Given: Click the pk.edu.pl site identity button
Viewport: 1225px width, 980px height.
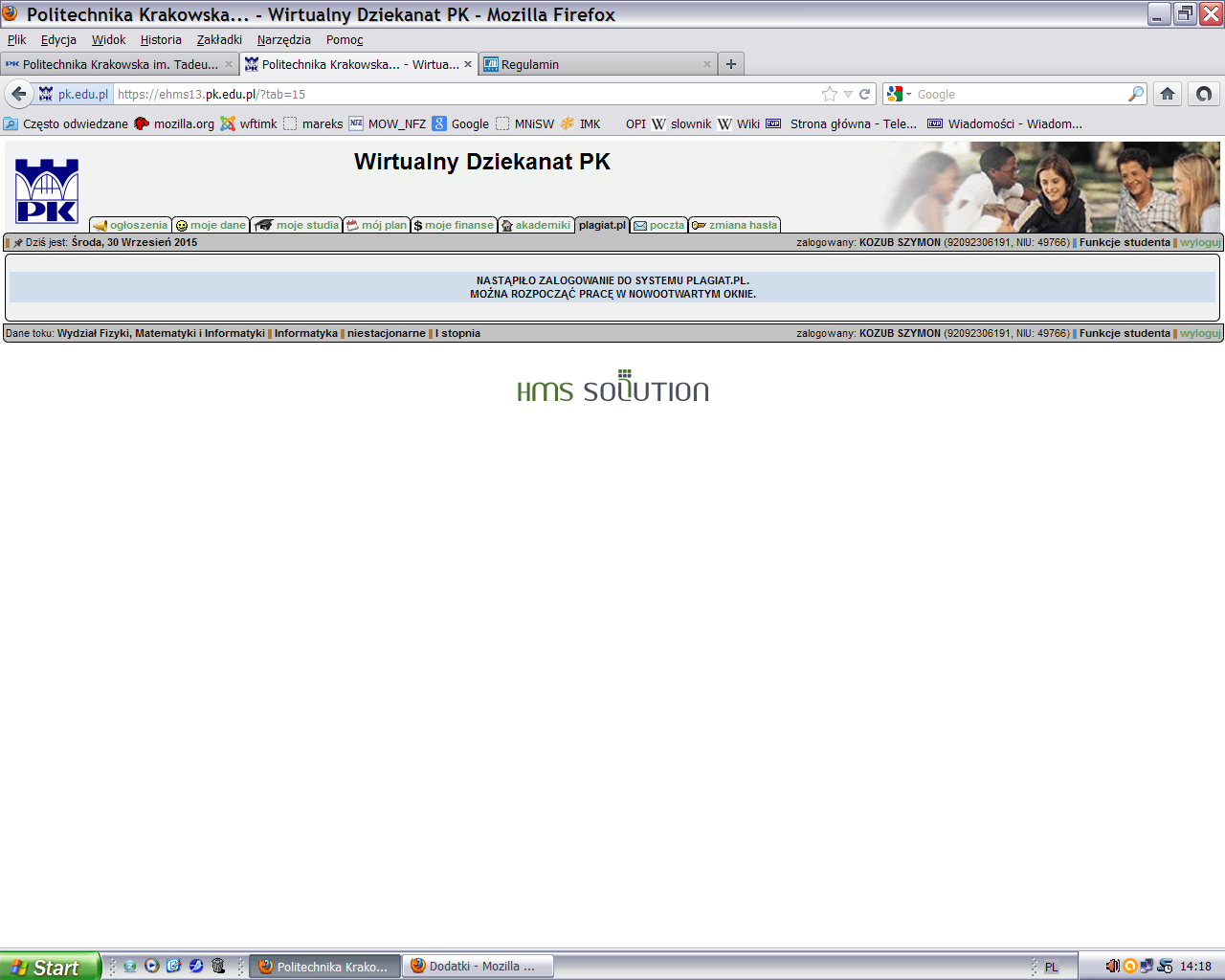Looking at the screenshot, I should pos(74,94).
